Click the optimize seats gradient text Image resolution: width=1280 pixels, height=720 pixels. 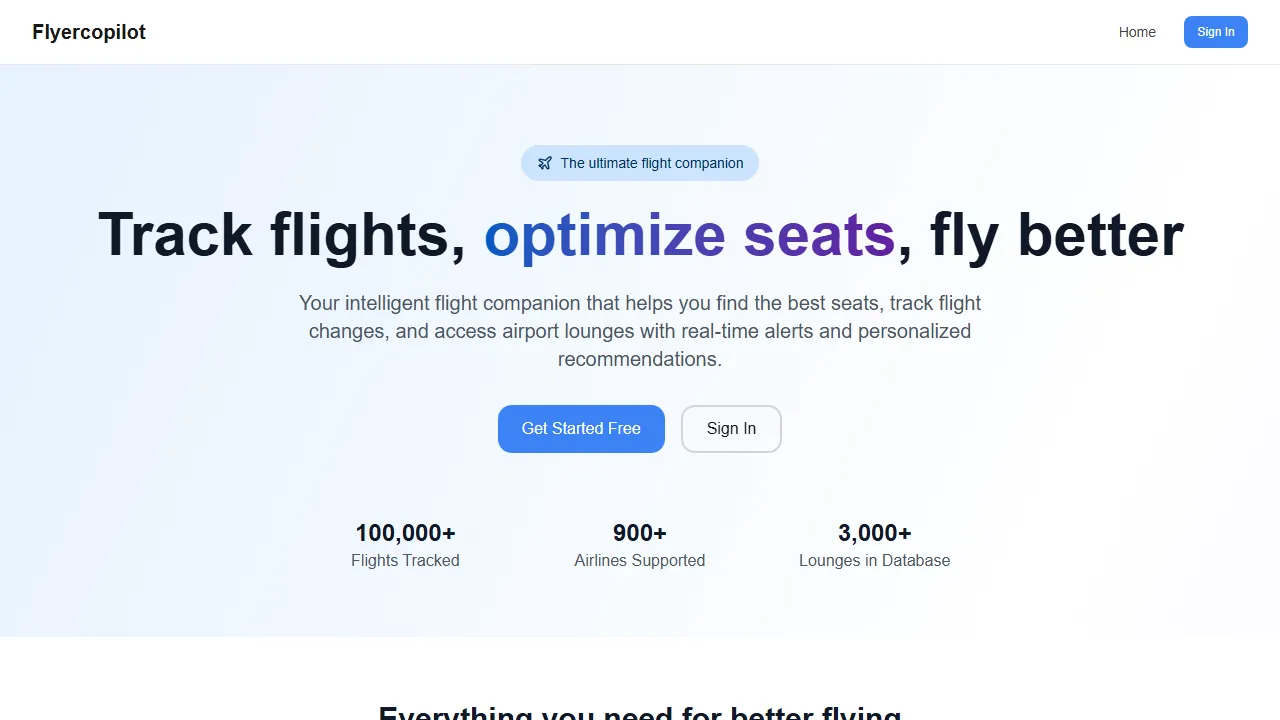690,235
